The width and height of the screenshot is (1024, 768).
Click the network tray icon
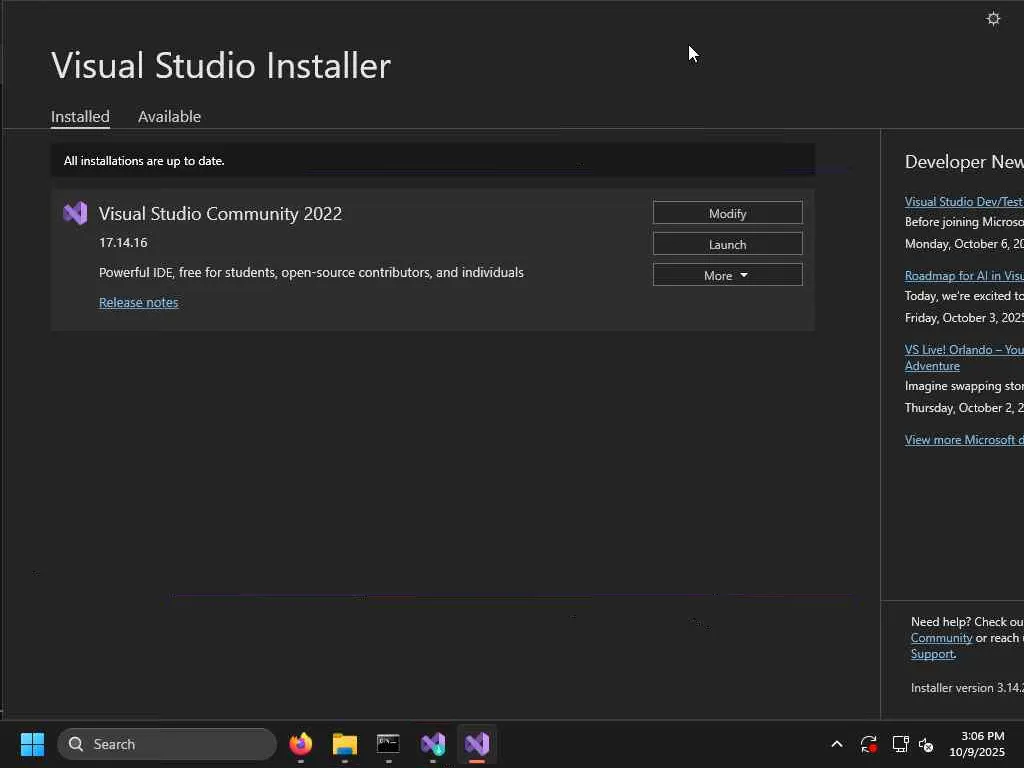[900, 744]
